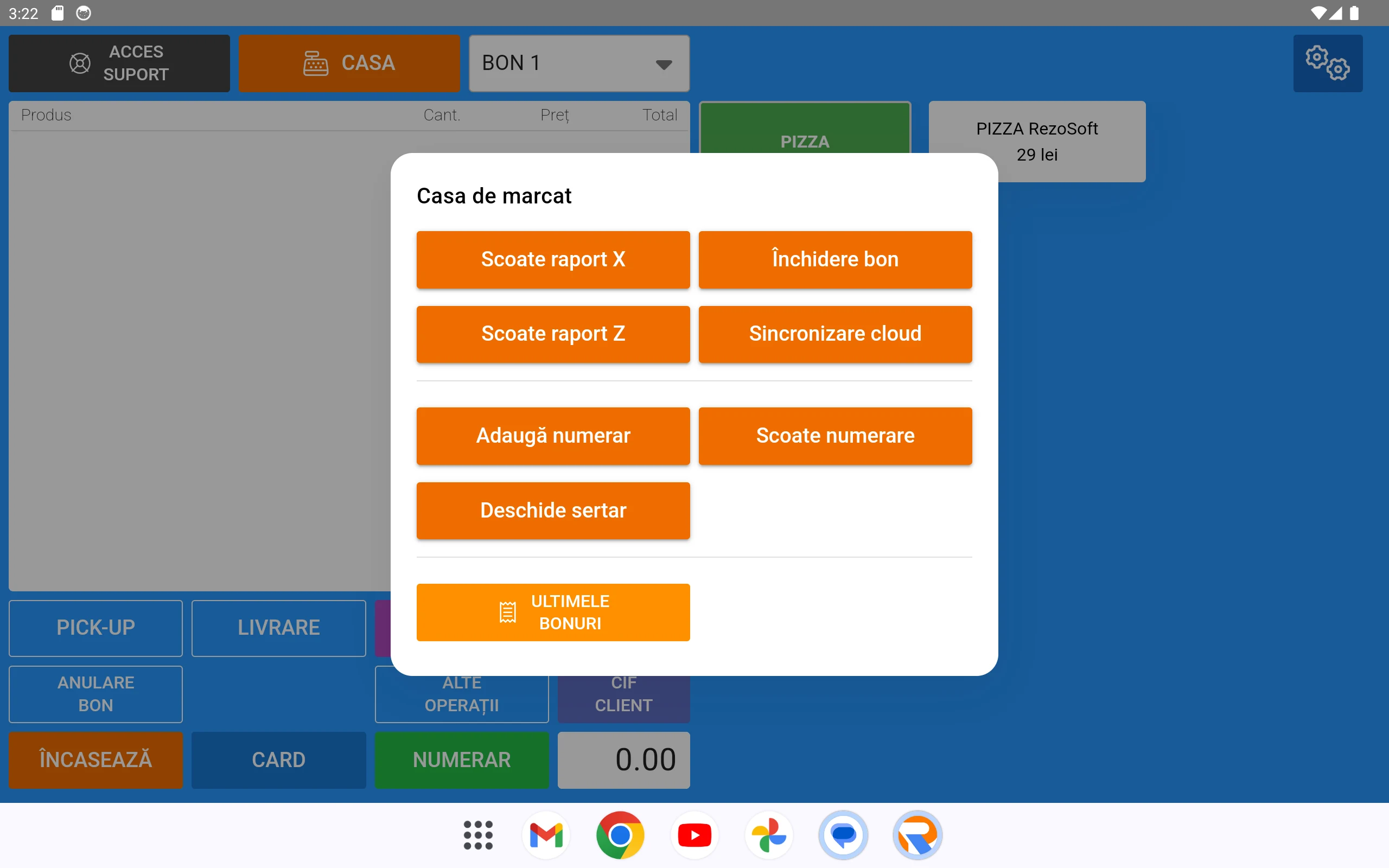Click the Produs column header
Image resolution: width=1389 pixels, height=868 pixels.
[47, 115]
